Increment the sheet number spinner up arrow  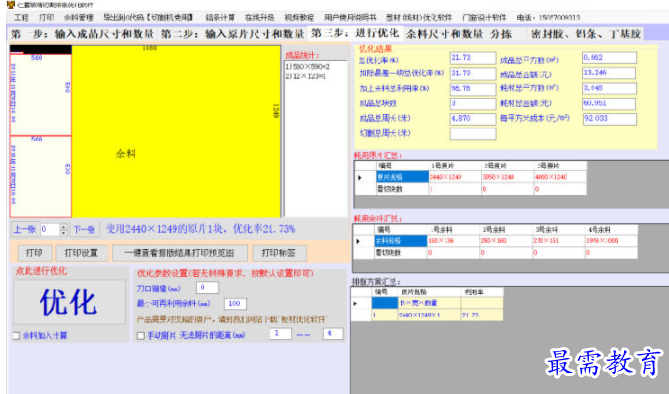[64, 226]
